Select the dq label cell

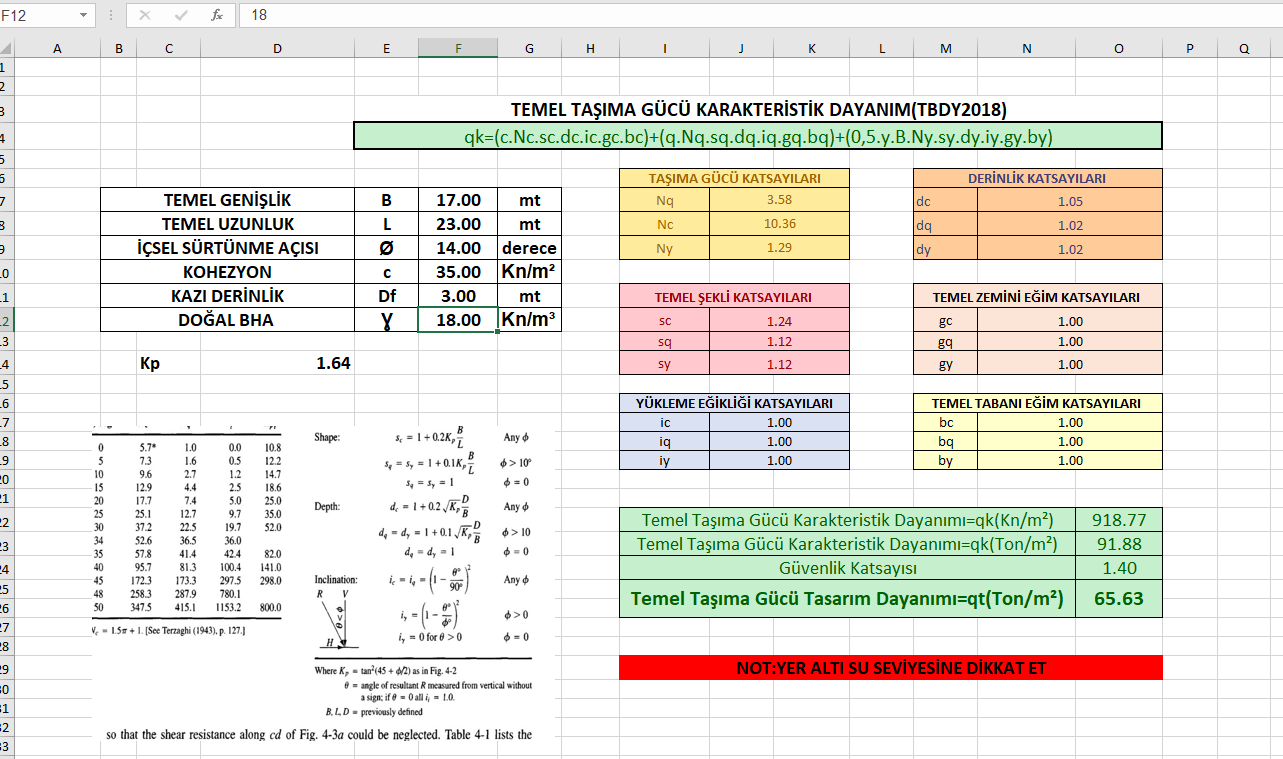(x=946, y=225)
